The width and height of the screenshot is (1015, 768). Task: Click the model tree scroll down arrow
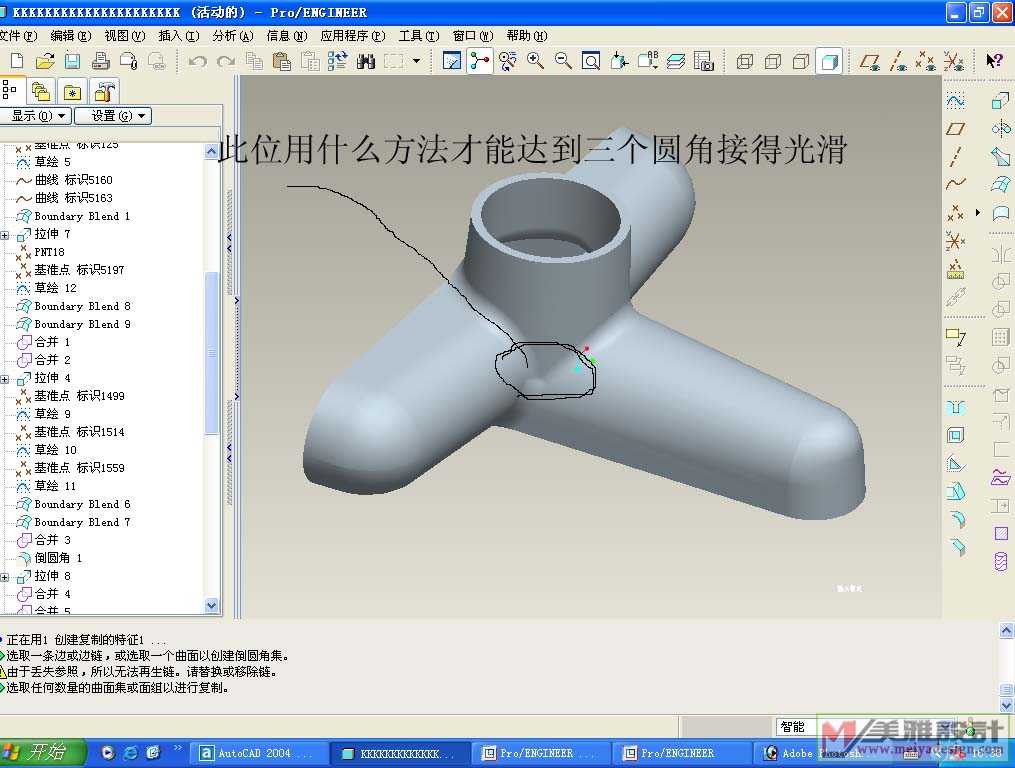click(212, 605)
